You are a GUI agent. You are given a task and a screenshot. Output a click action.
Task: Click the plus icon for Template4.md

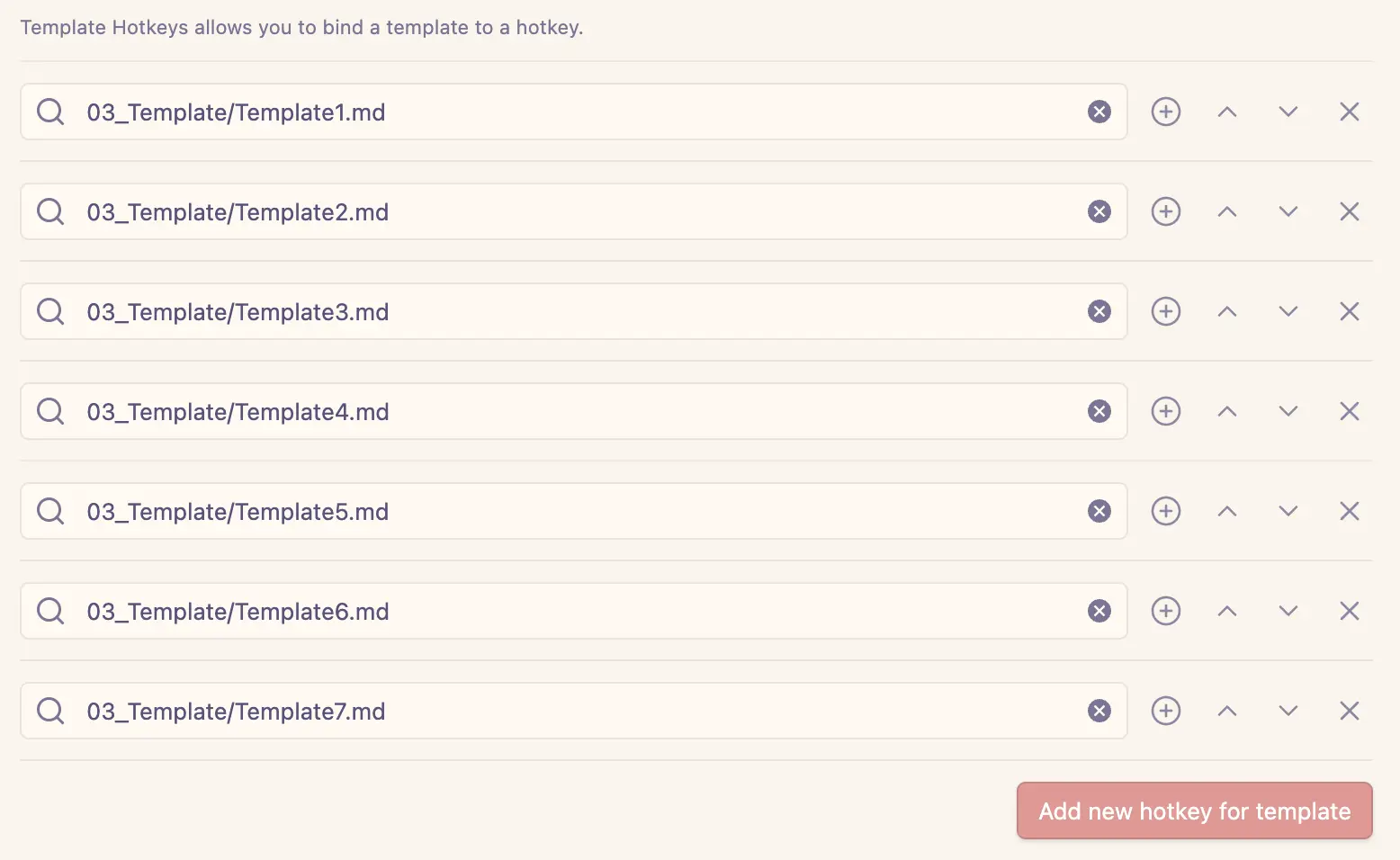tap(1166, 411)
